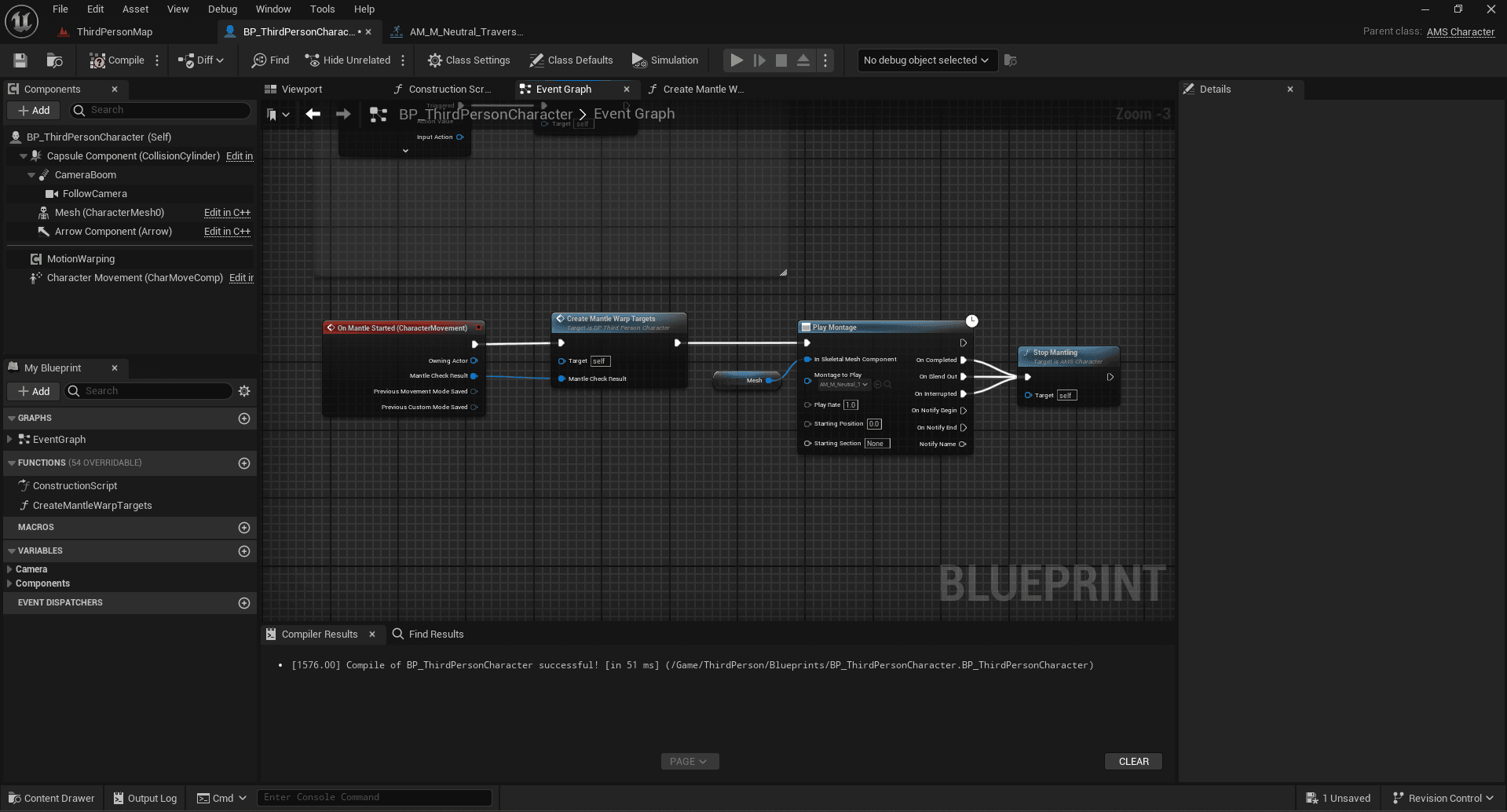The image size is (1507, 812).
Task: Expand the Camera variables category
Action: [9, 569]
